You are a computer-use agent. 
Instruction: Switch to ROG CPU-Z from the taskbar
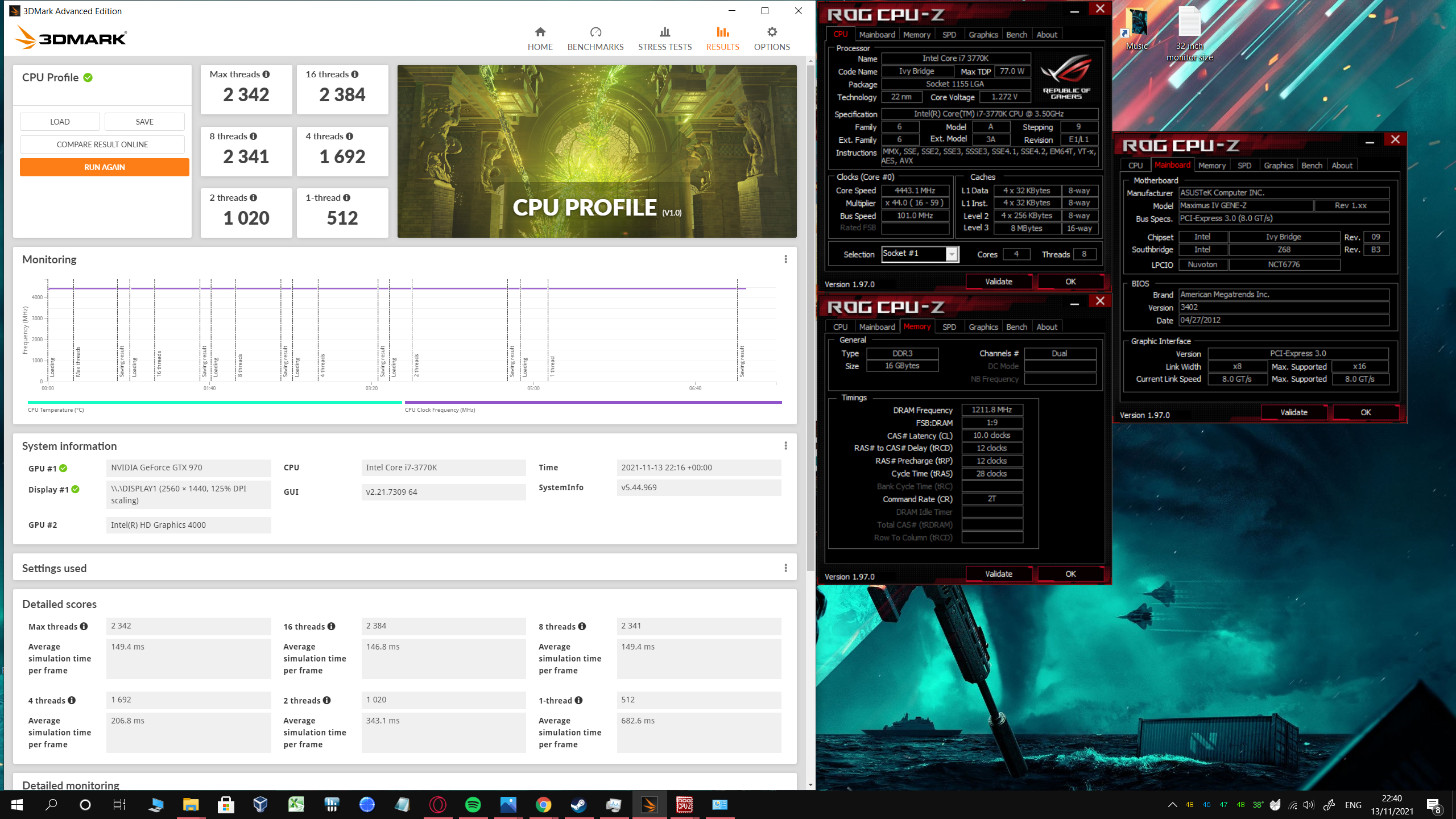685,804
